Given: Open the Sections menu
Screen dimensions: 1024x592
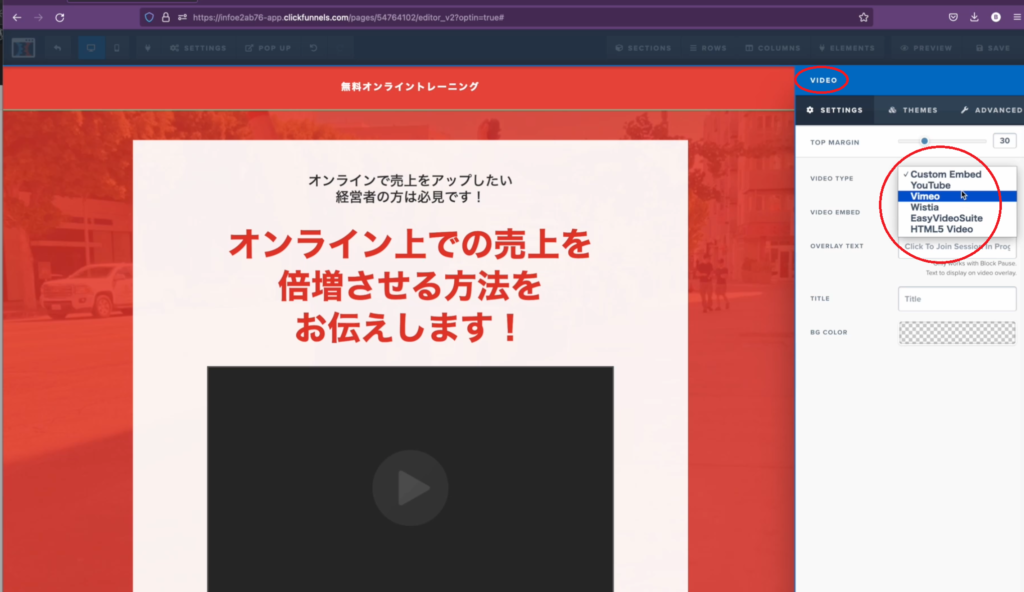Looking at the screenshot, I should click(x=643, y=48).
